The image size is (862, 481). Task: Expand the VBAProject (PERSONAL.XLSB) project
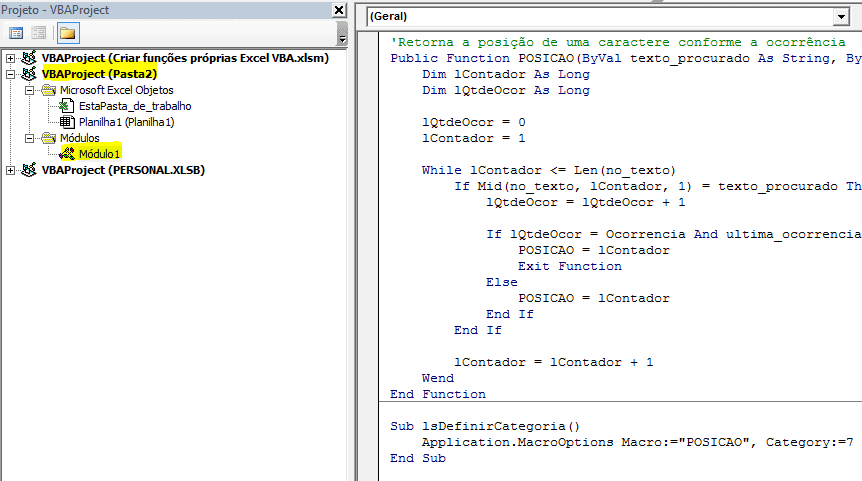click(10, 170)
